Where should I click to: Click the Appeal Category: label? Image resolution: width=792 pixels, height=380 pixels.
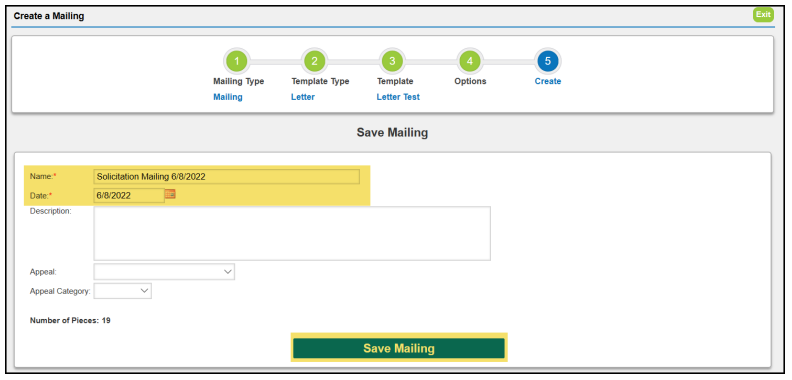click(x=60, y=291)
